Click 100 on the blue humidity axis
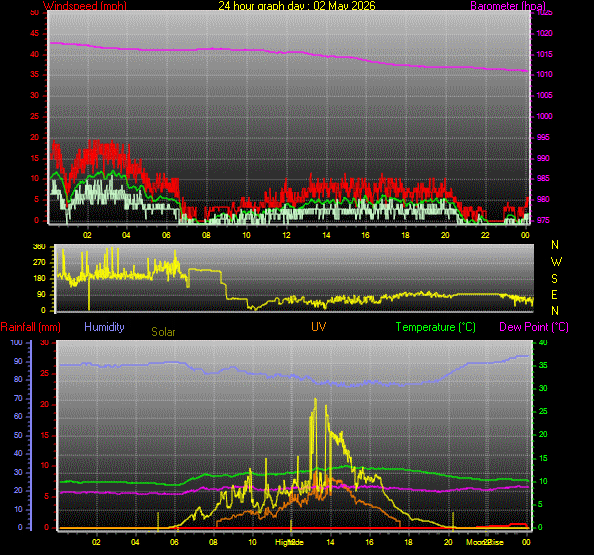The image size is (594, 555). pos(16,342)
